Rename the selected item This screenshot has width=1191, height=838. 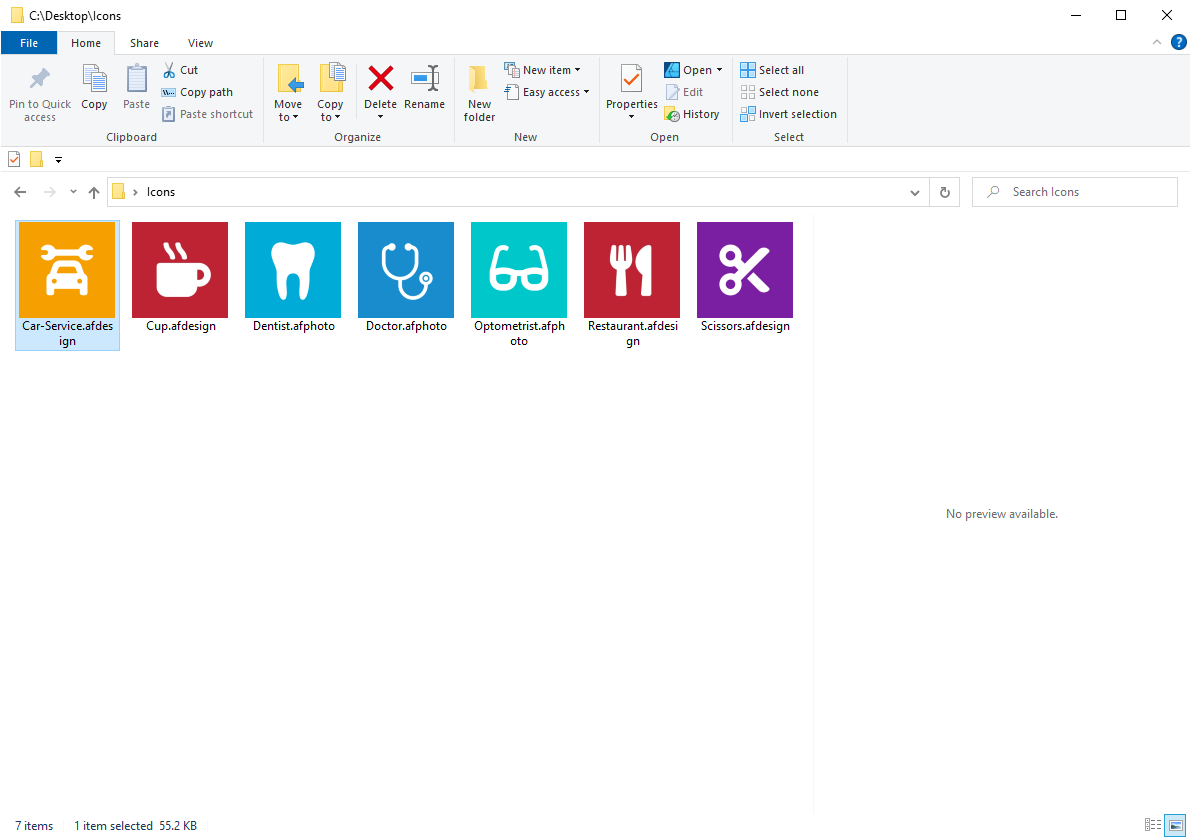click(x=425, y=92)
